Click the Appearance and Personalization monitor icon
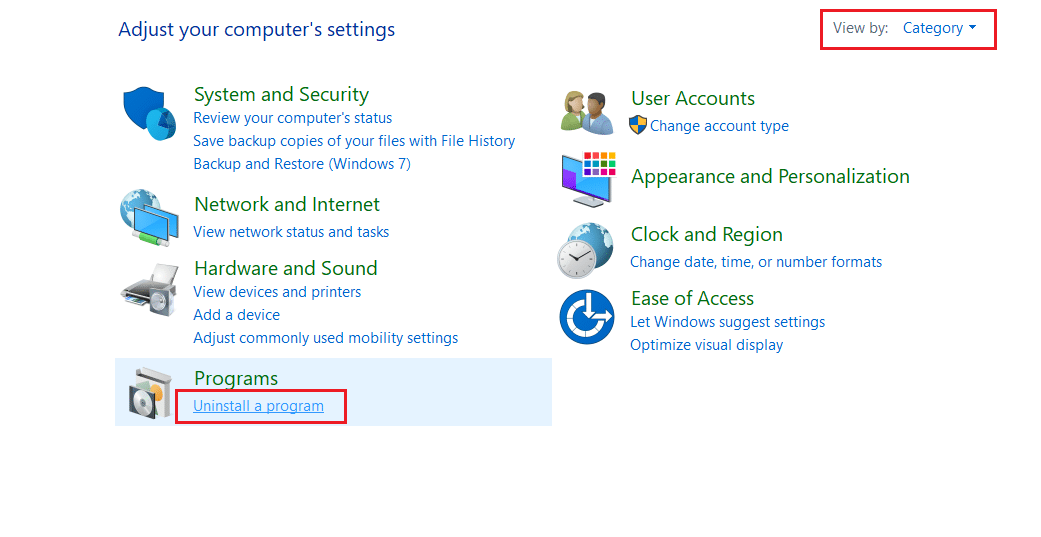 point(587,178)
